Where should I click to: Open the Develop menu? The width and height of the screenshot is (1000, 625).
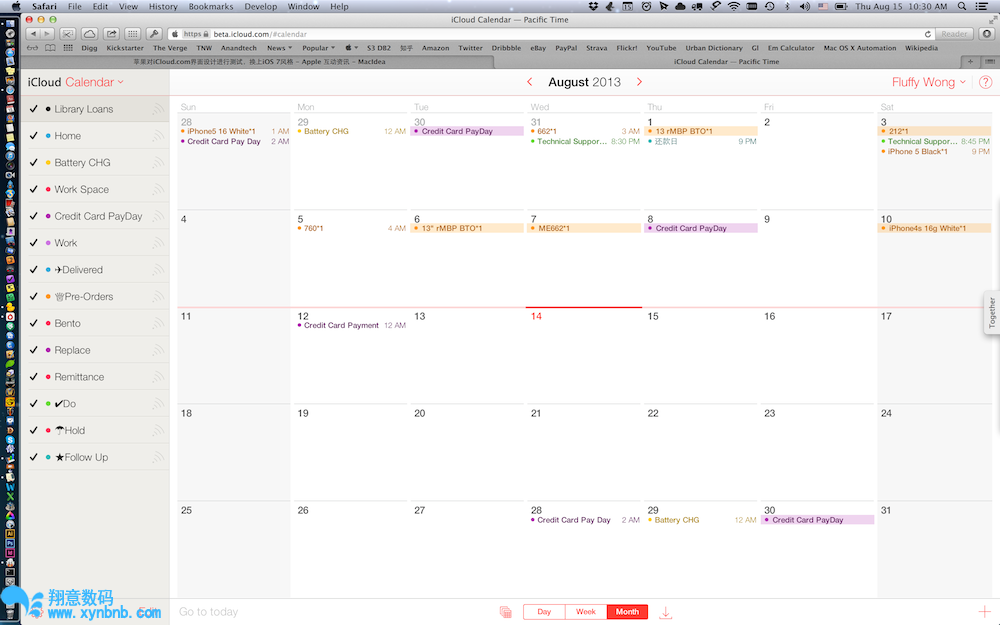[x=261, y=6]
